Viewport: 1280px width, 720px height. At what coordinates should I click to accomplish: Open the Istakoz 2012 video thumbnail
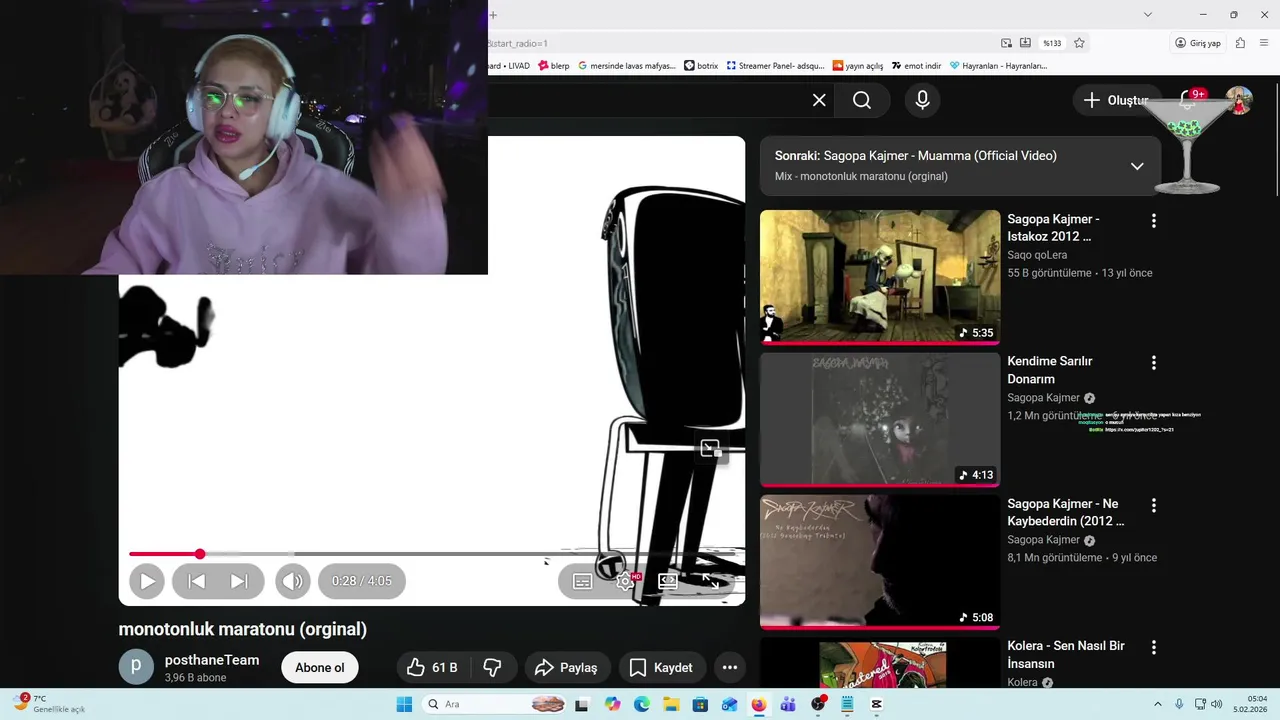pos(880,277)
